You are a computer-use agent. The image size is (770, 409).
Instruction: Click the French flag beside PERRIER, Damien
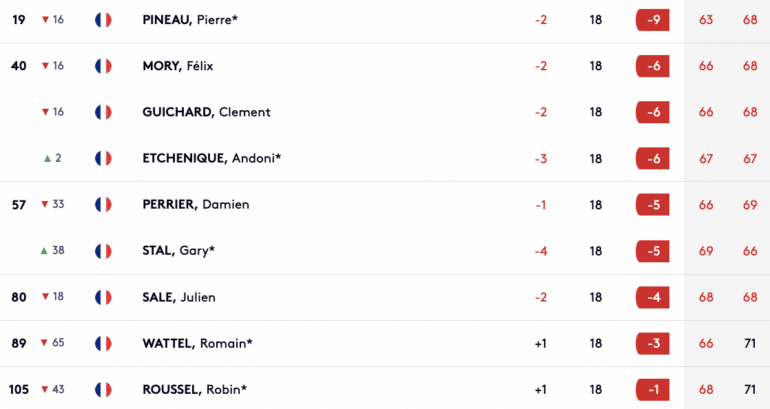coord(103,205)
